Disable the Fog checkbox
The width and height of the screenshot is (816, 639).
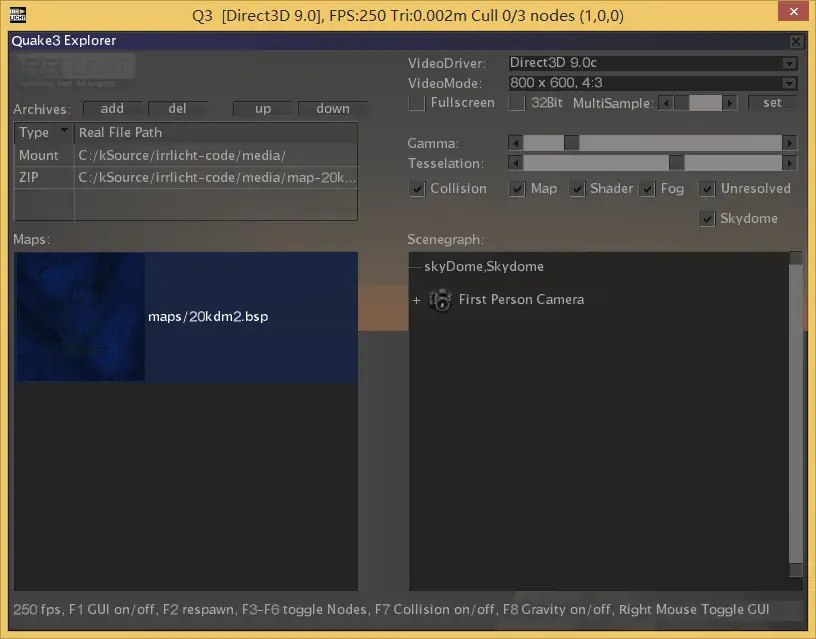pos(647,189)
